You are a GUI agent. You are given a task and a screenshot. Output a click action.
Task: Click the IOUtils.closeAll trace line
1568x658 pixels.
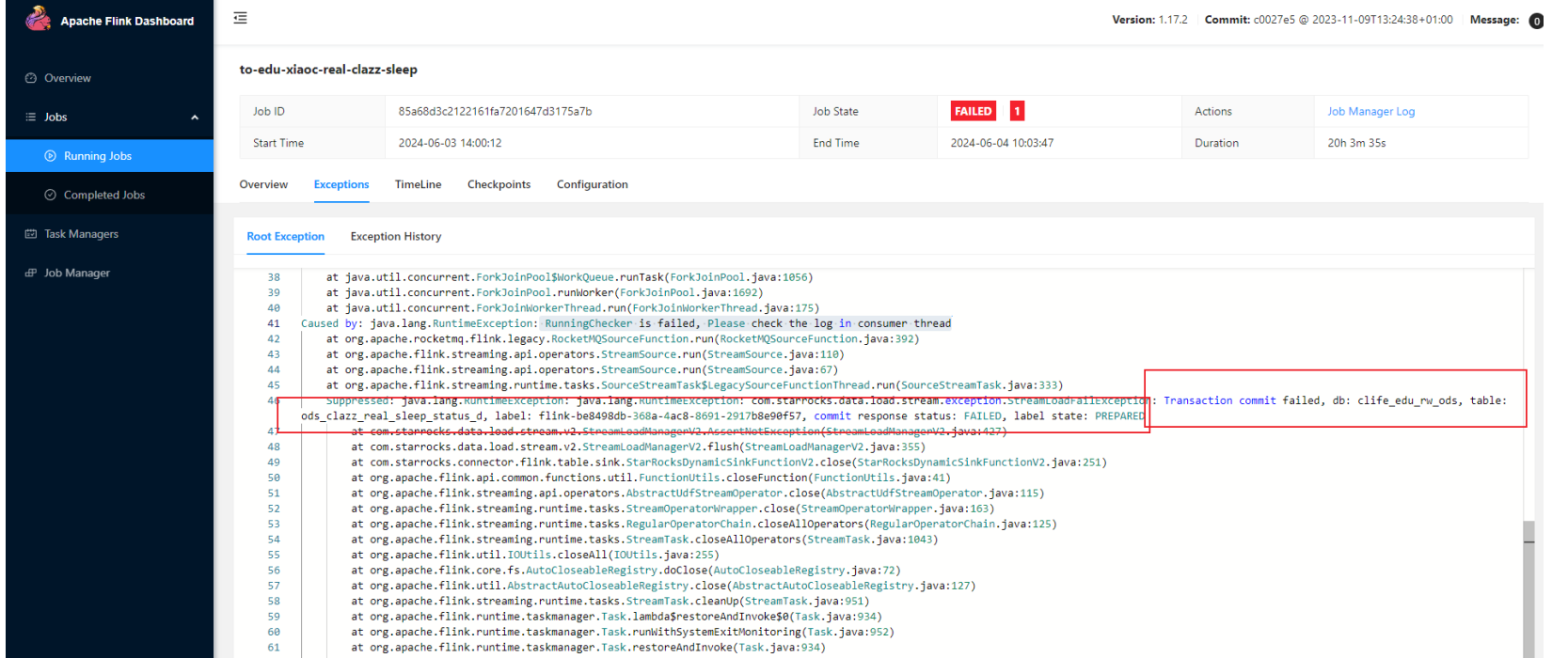pyautogui.click(x=534, y=556)
